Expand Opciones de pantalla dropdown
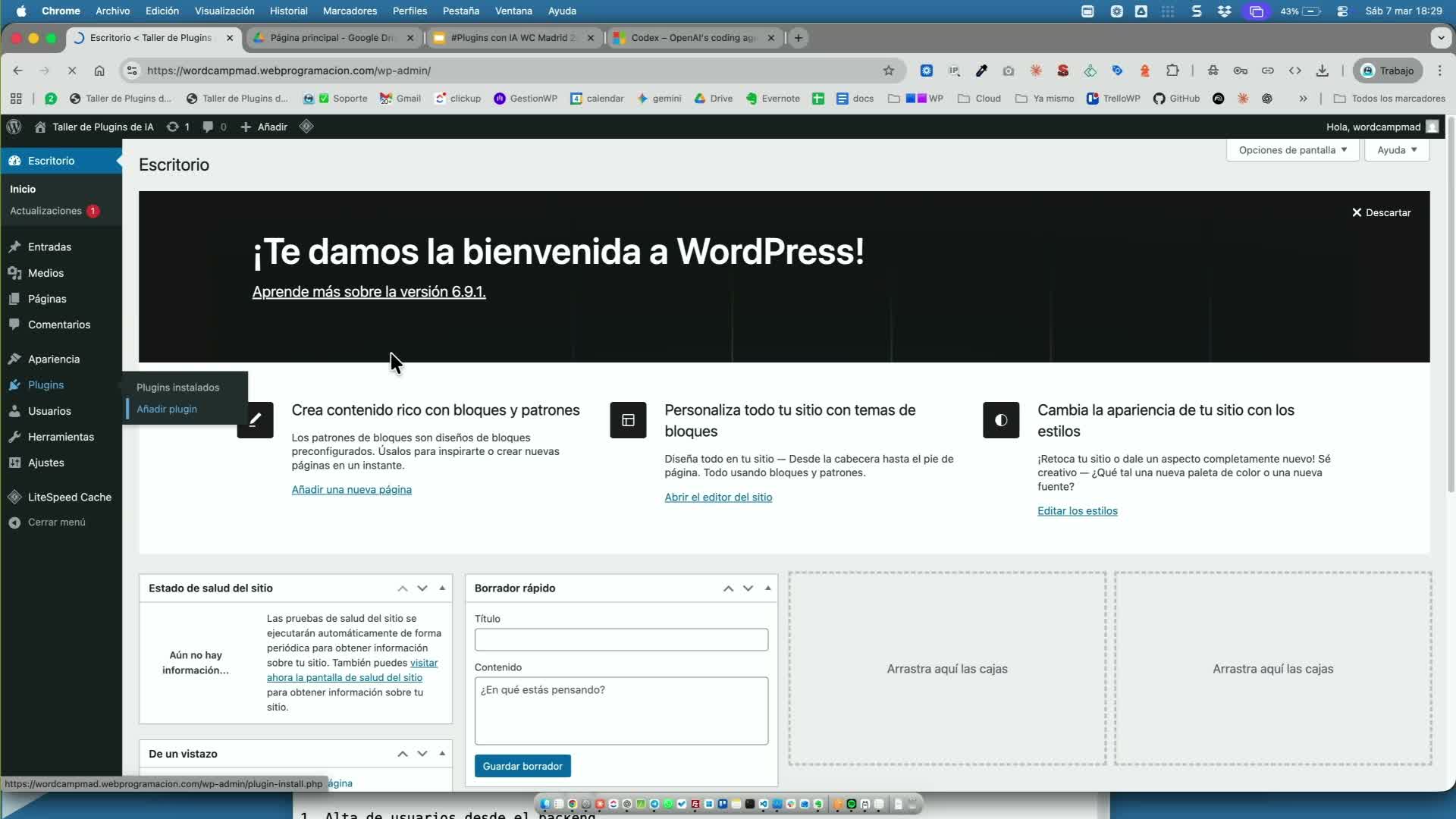Screen dimensions: 1456x819 1292,150
